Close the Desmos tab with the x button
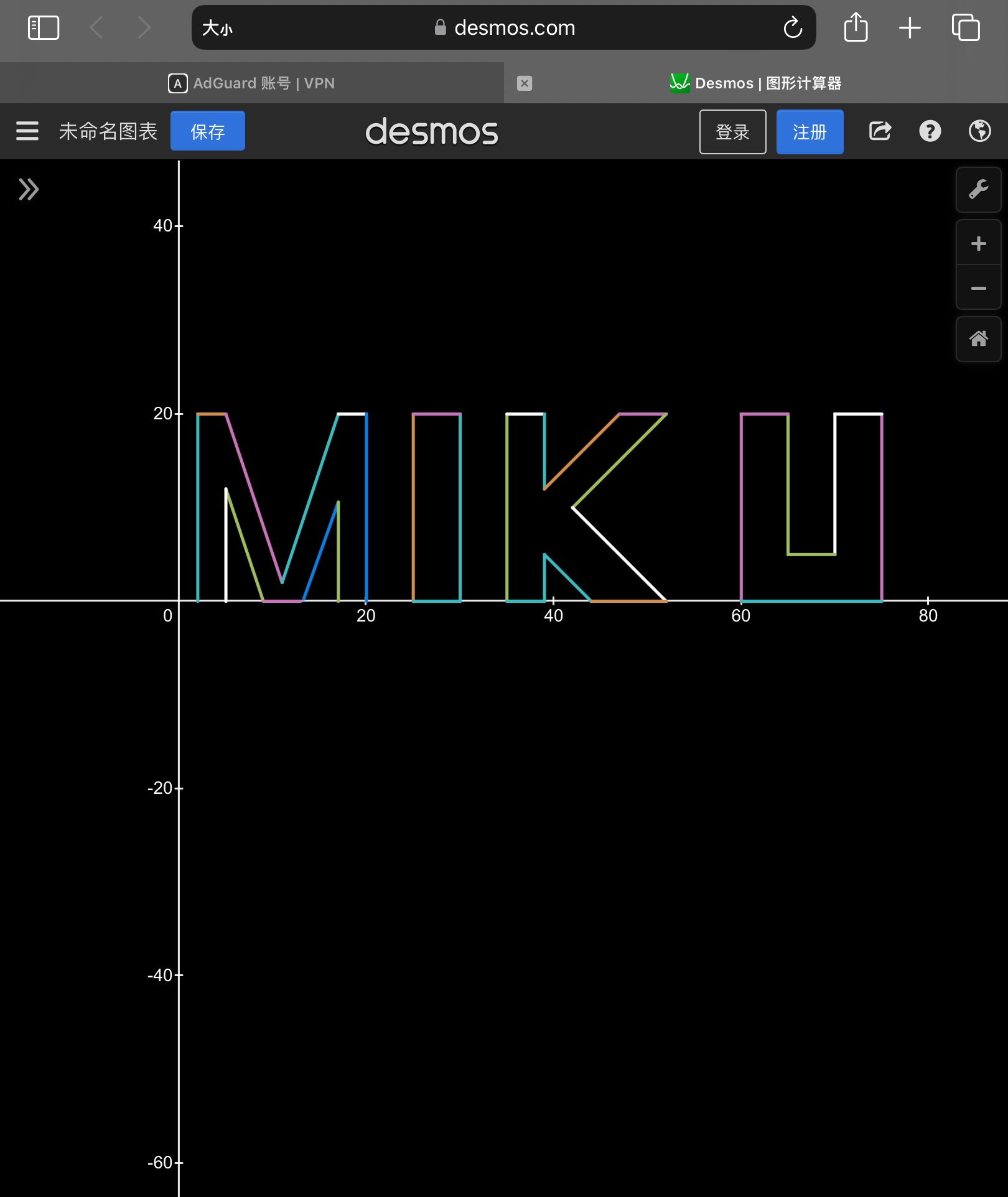 click(x=525, y=83)
